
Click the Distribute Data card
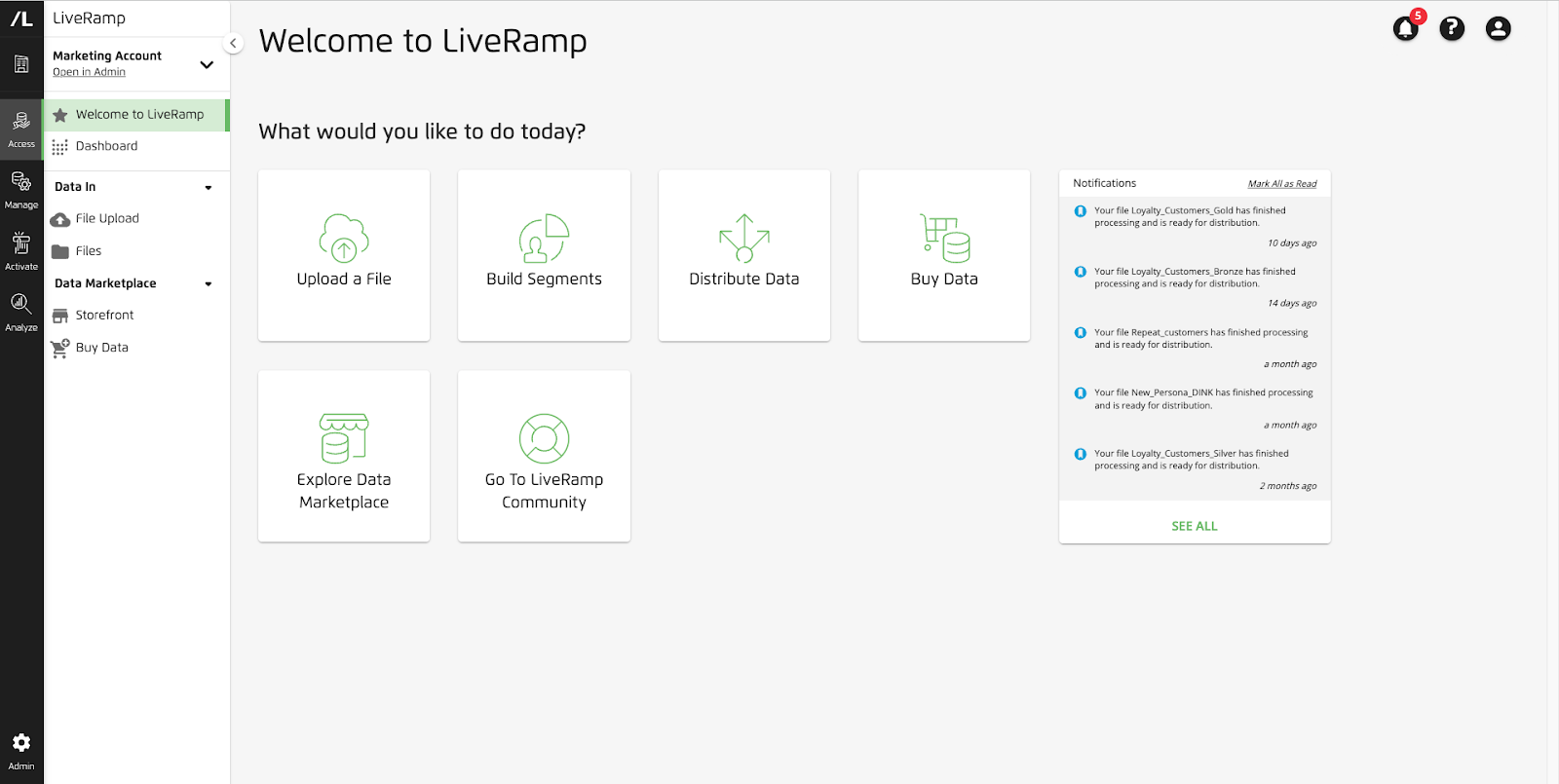(744, 255)
